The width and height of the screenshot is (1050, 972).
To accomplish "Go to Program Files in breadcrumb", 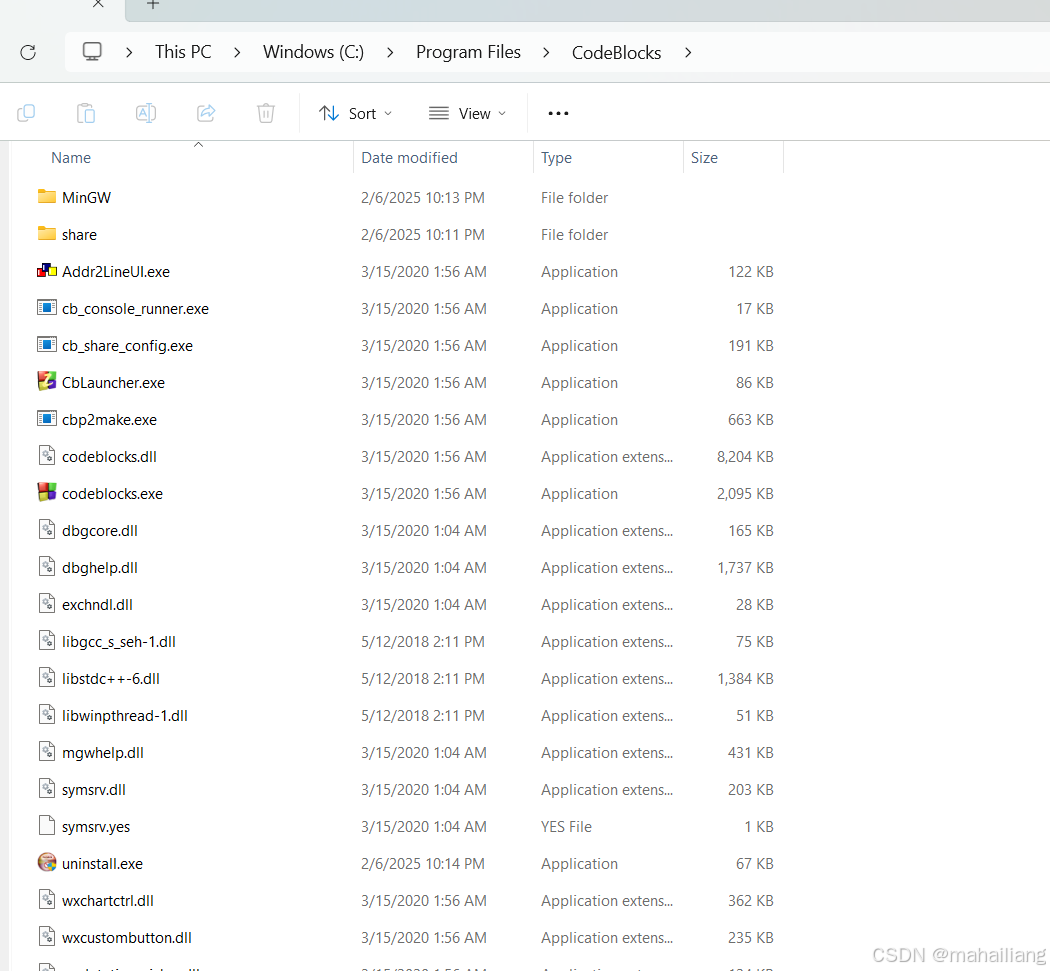I will pyautogui.click(x=468, y=52).
